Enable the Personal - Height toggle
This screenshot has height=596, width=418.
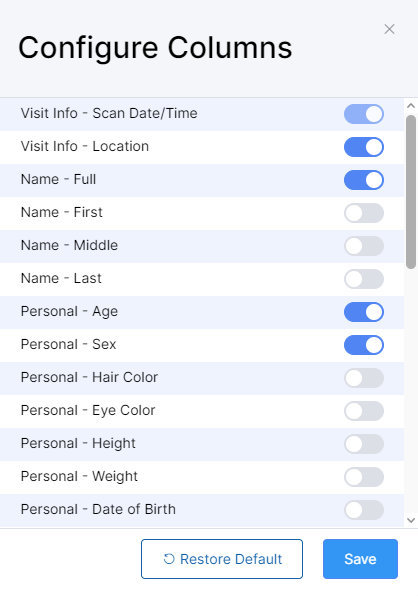point(364,444)
